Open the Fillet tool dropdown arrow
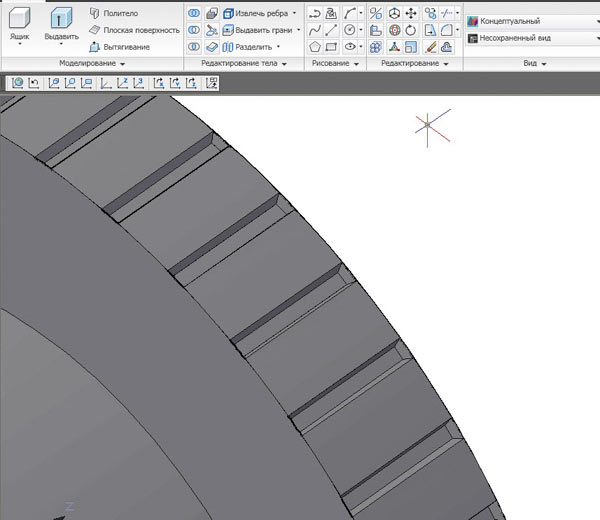The image size is (600, 520). click(457, 30)
